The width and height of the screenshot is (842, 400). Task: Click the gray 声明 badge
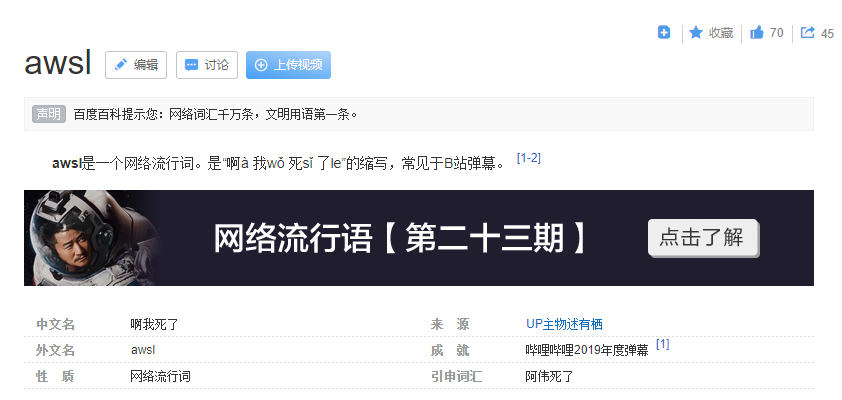[x=48, y=114]
